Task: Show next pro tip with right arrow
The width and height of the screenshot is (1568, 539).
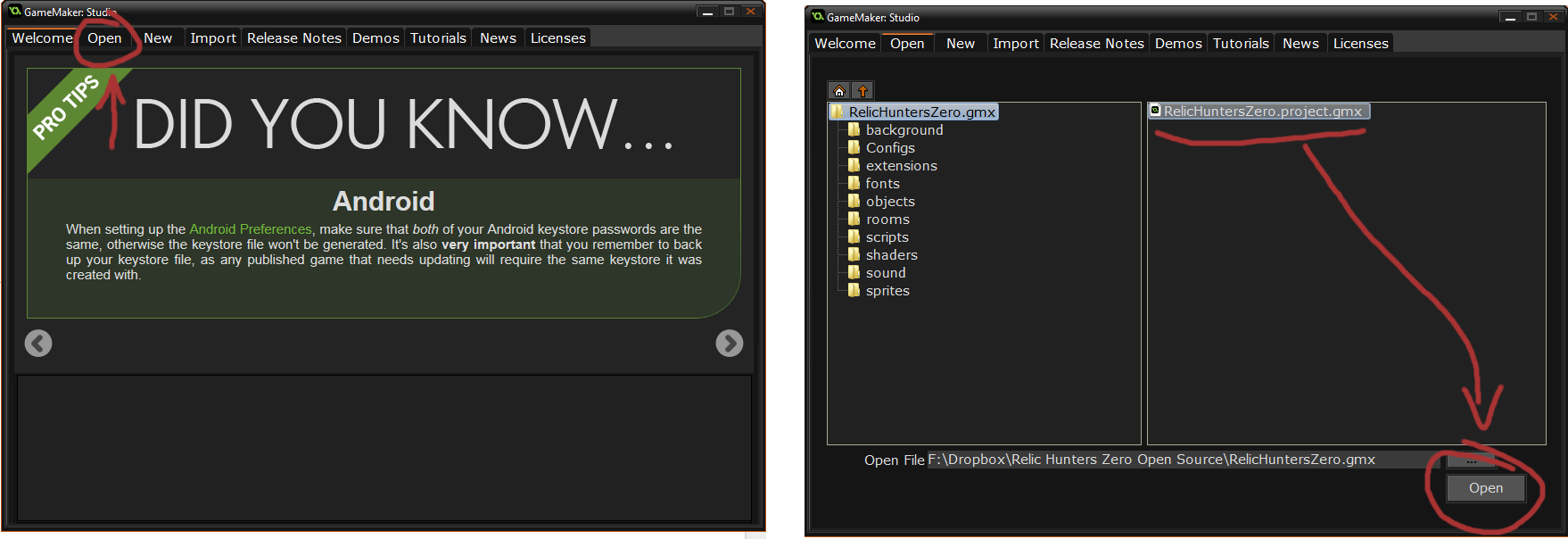Action: 730,344
